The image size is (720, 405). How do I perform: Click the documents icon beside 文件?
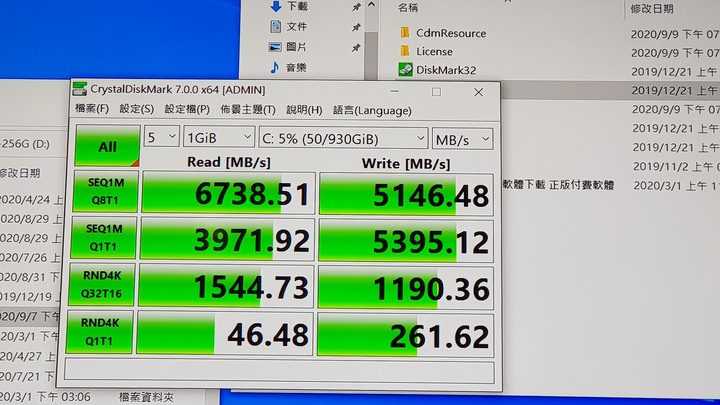pyautogui.click(x=275, y=26)
